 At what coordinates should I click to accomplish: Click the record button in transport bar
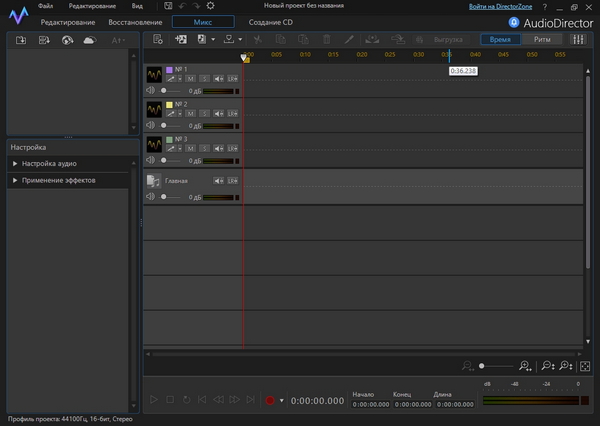tap(269, 400)
